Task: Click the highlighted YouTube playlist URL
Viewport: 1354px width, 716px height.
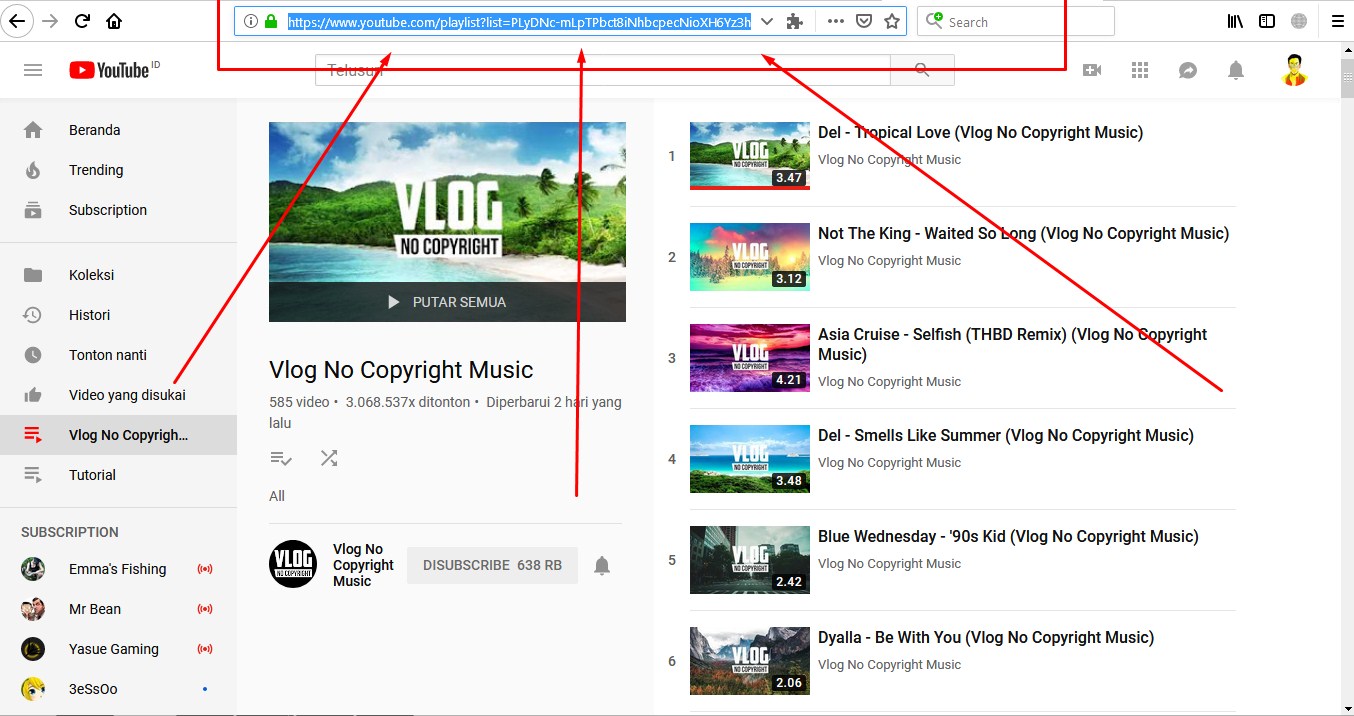Action: pyautogui.click(x=519, y=21)
